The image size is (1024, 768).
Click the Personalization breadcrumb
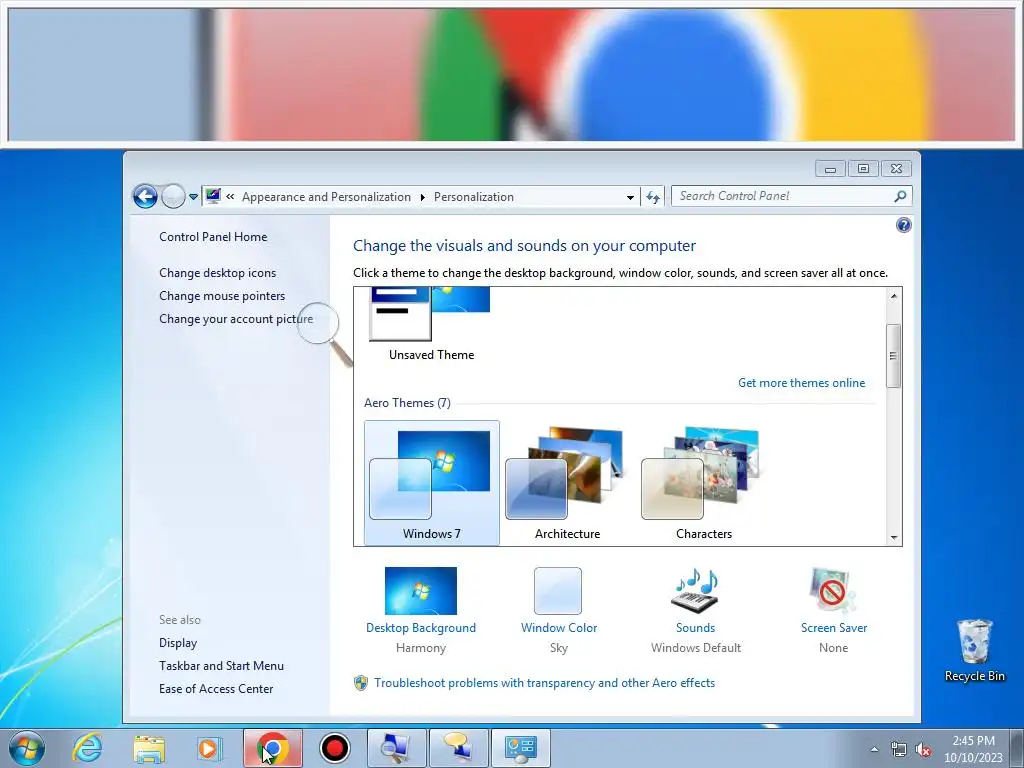click(x=473, y=197)
